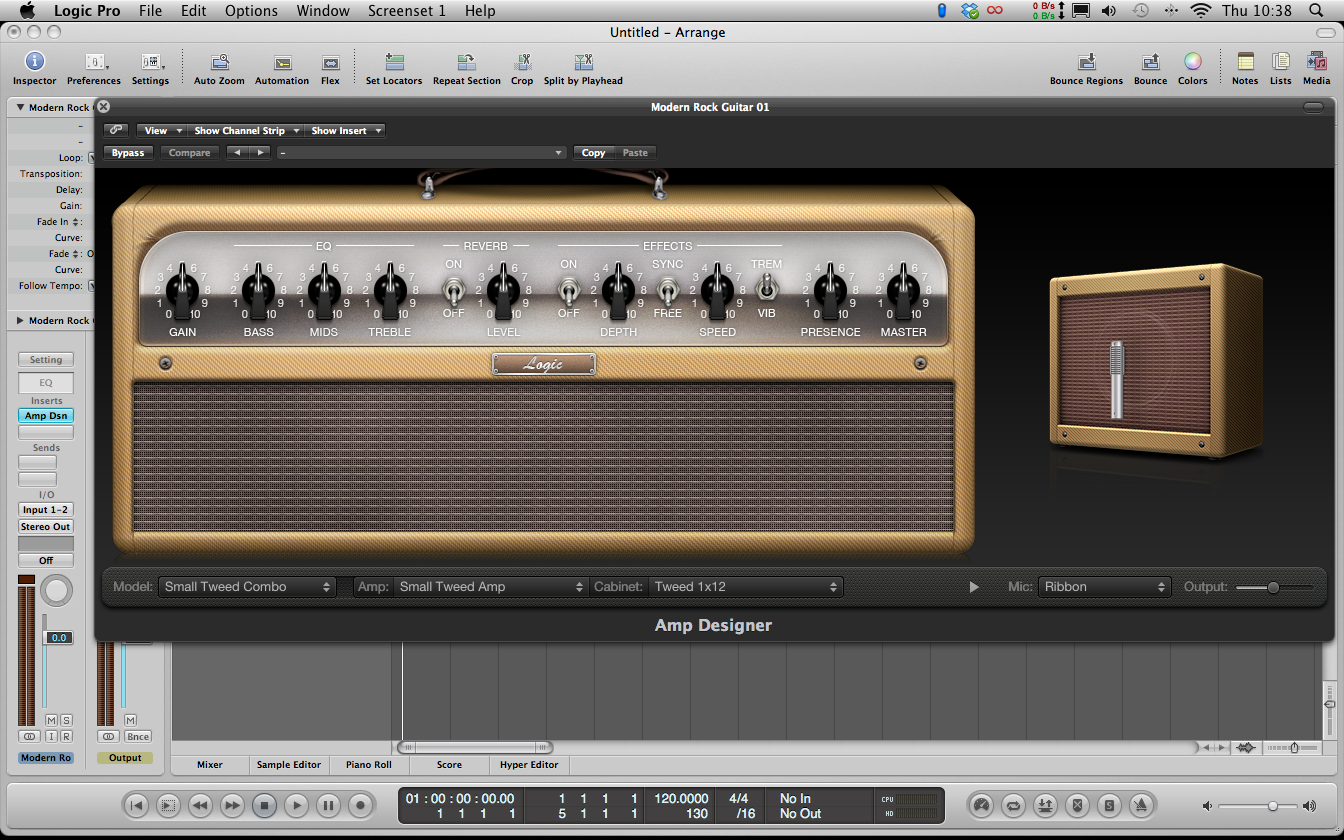Open the Inspector from the toolbar
Screen dimensions: 1344x840
coord(34,63)
